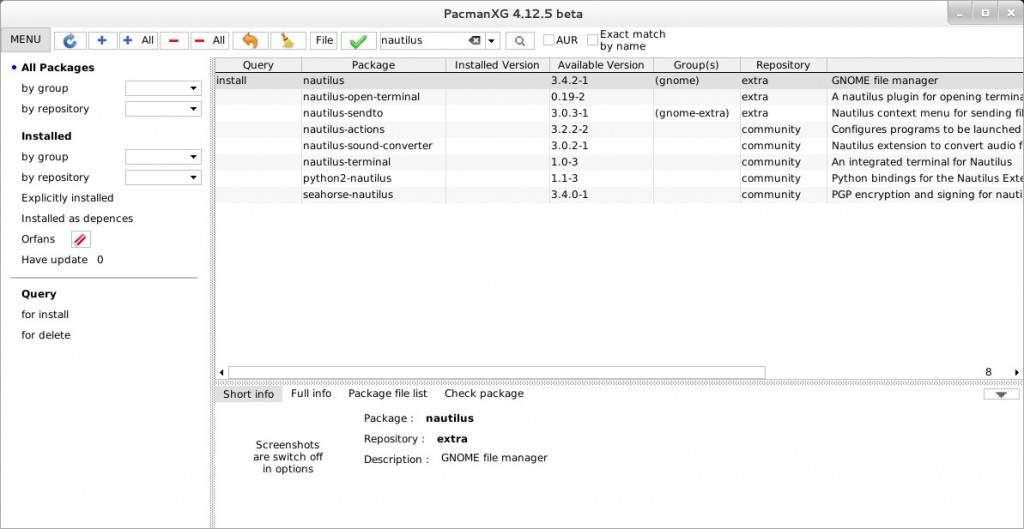This screenshot has height=529, width=1024.
Task: Select the nautilus-sendto package row
Action: click(x=619, y=113)
